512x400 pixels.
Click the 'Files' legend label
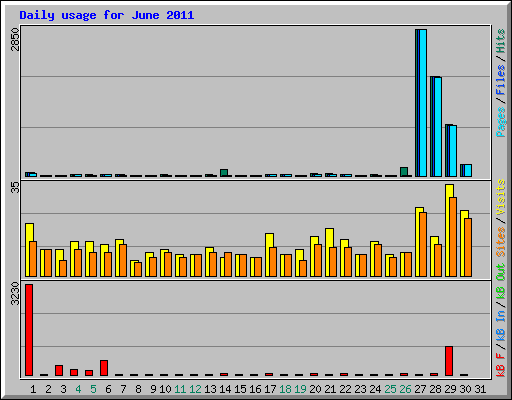501,80
